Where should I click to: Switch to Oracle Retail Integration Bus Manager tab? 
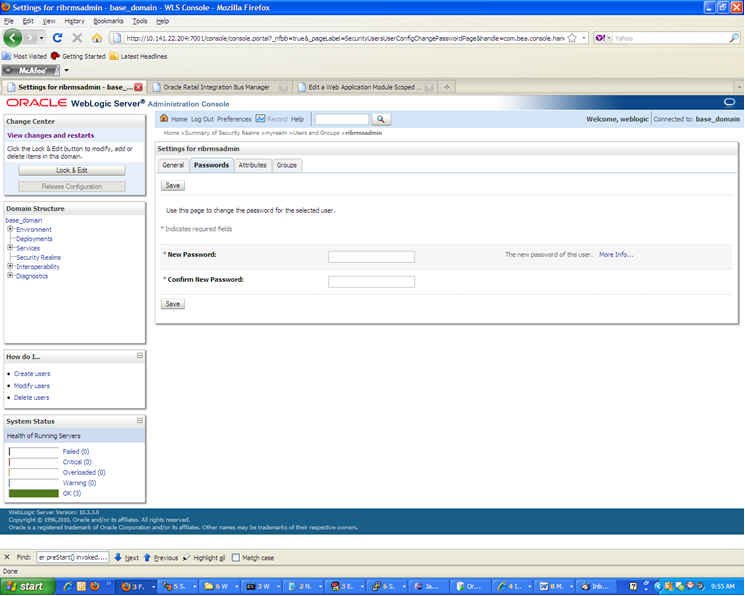[217, 87]
